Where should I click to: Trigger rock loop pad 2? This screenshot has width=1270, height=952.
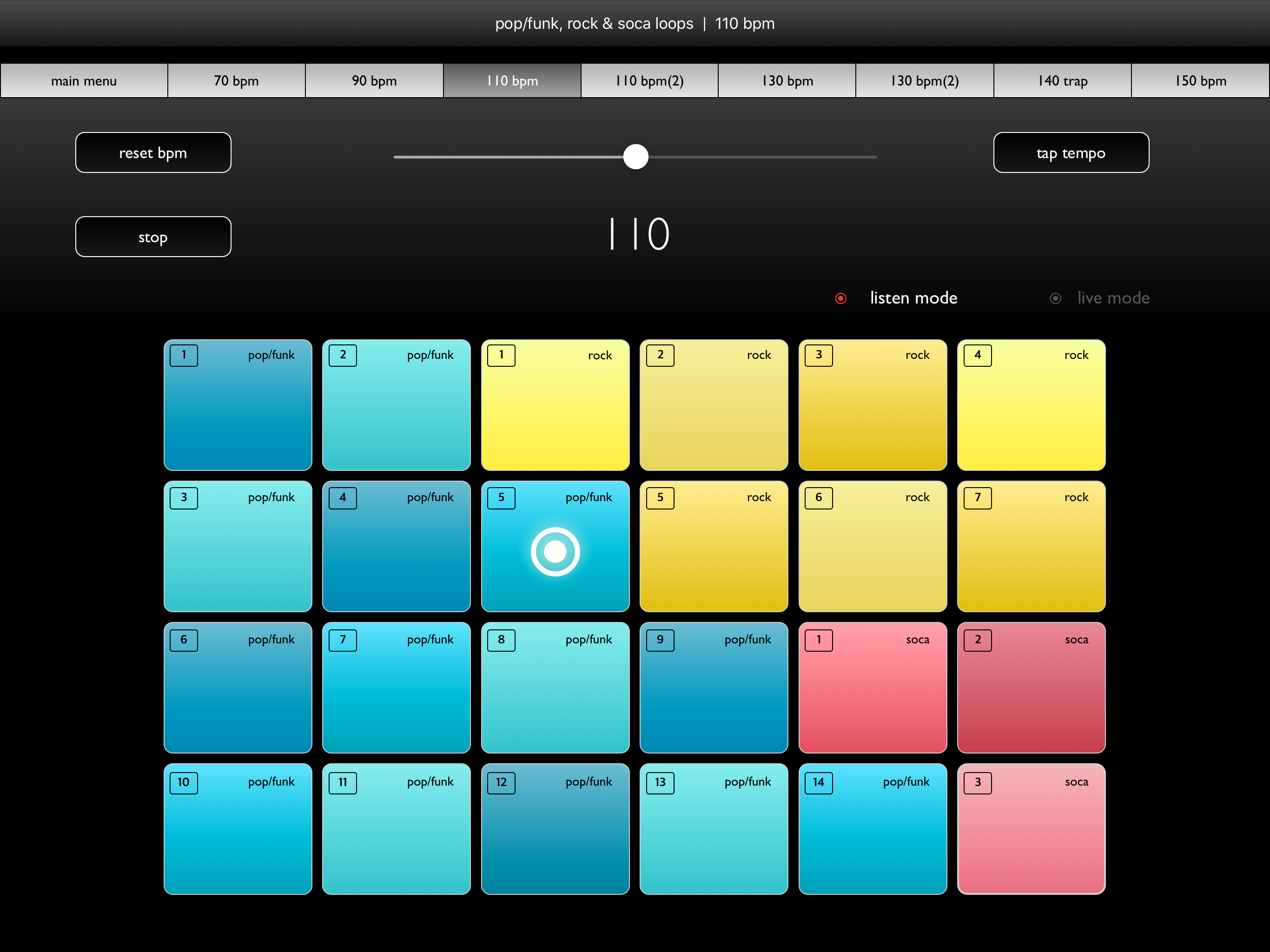pyautogui.click(x=714, y=405)
